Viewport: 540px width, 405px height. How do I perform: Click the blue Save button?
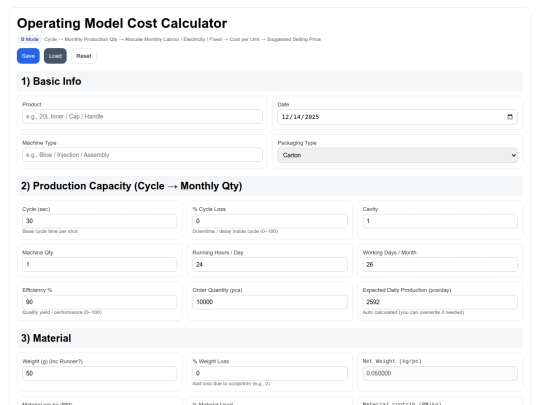(28, 56)
